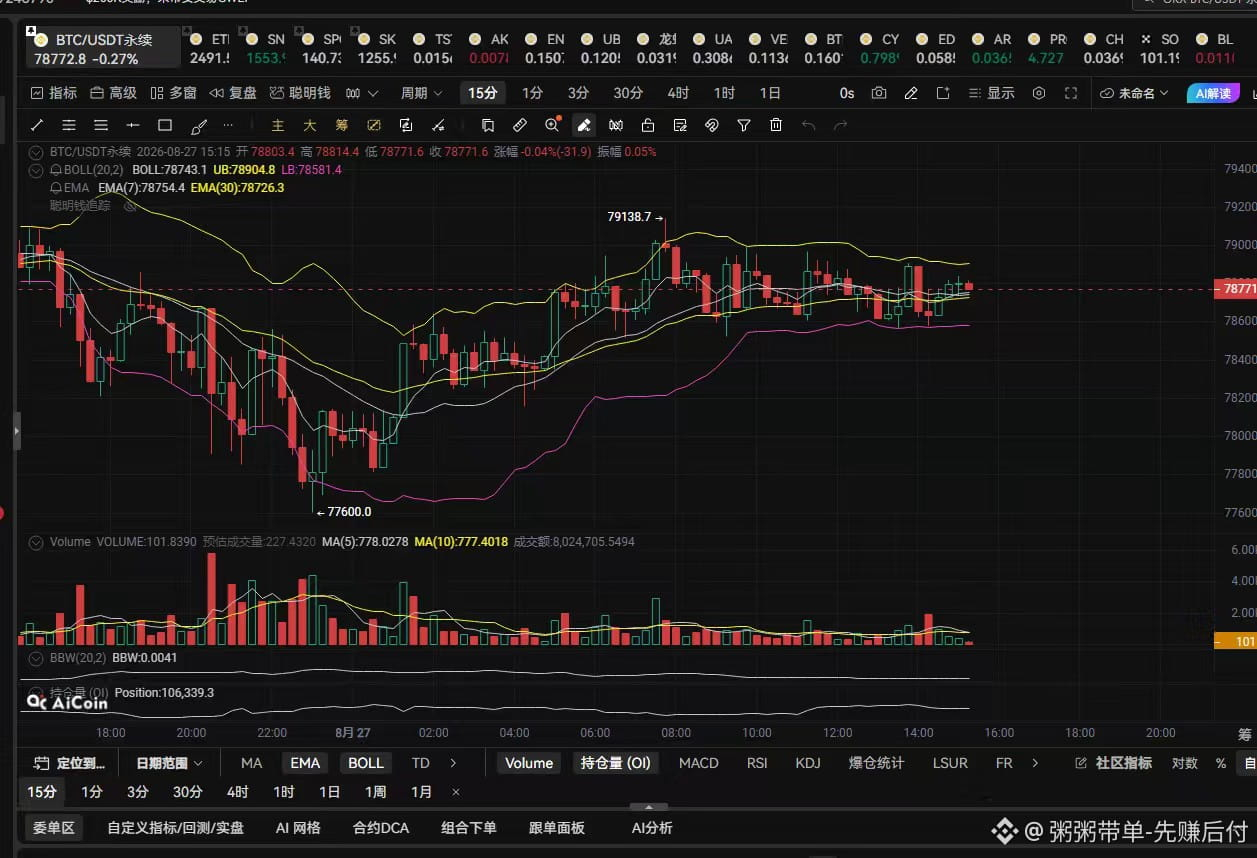Open the AI 网格 tab

pyautogui.click(x=298, y=828)
